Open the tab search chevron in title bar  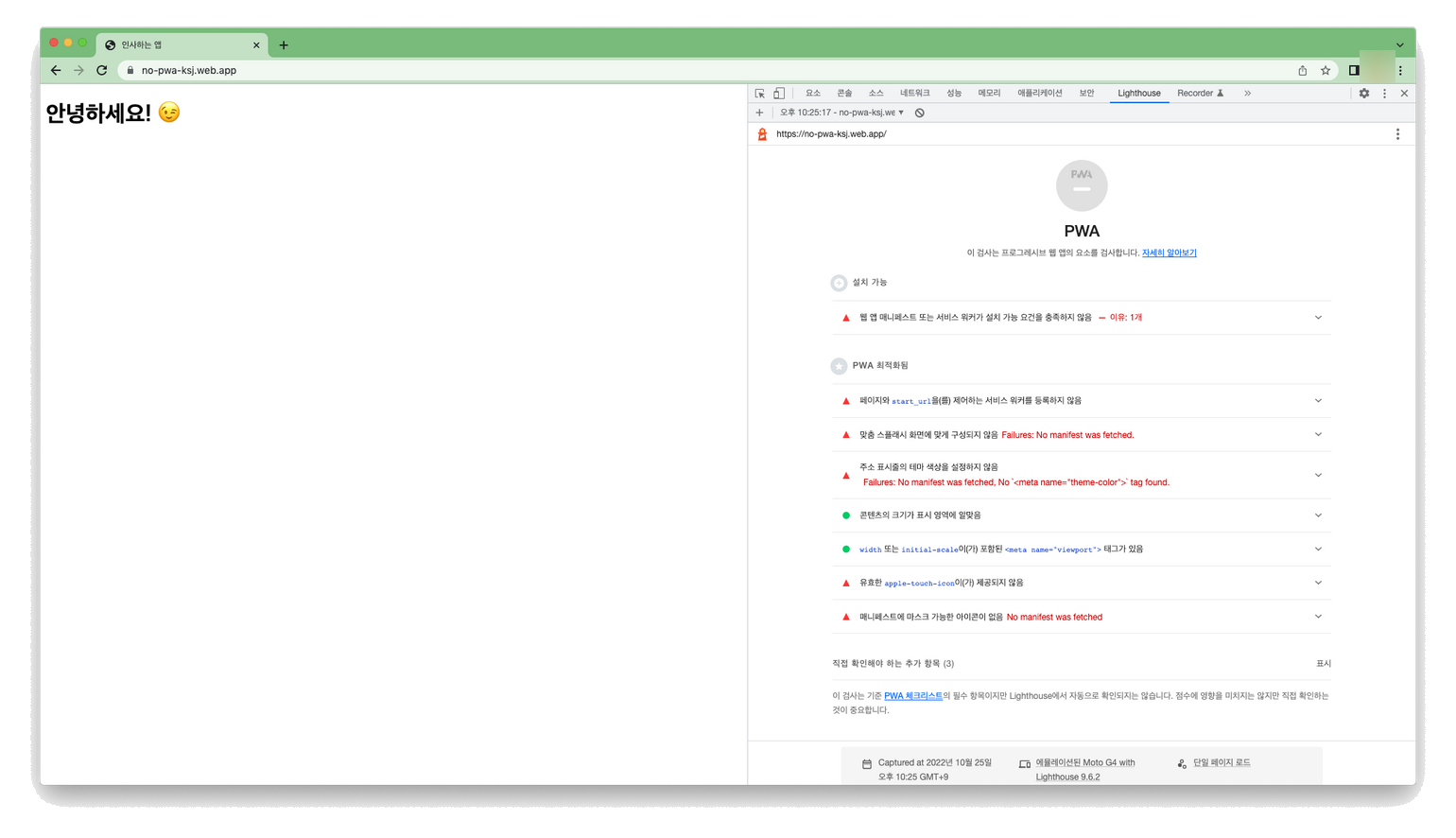point(1400,44)
